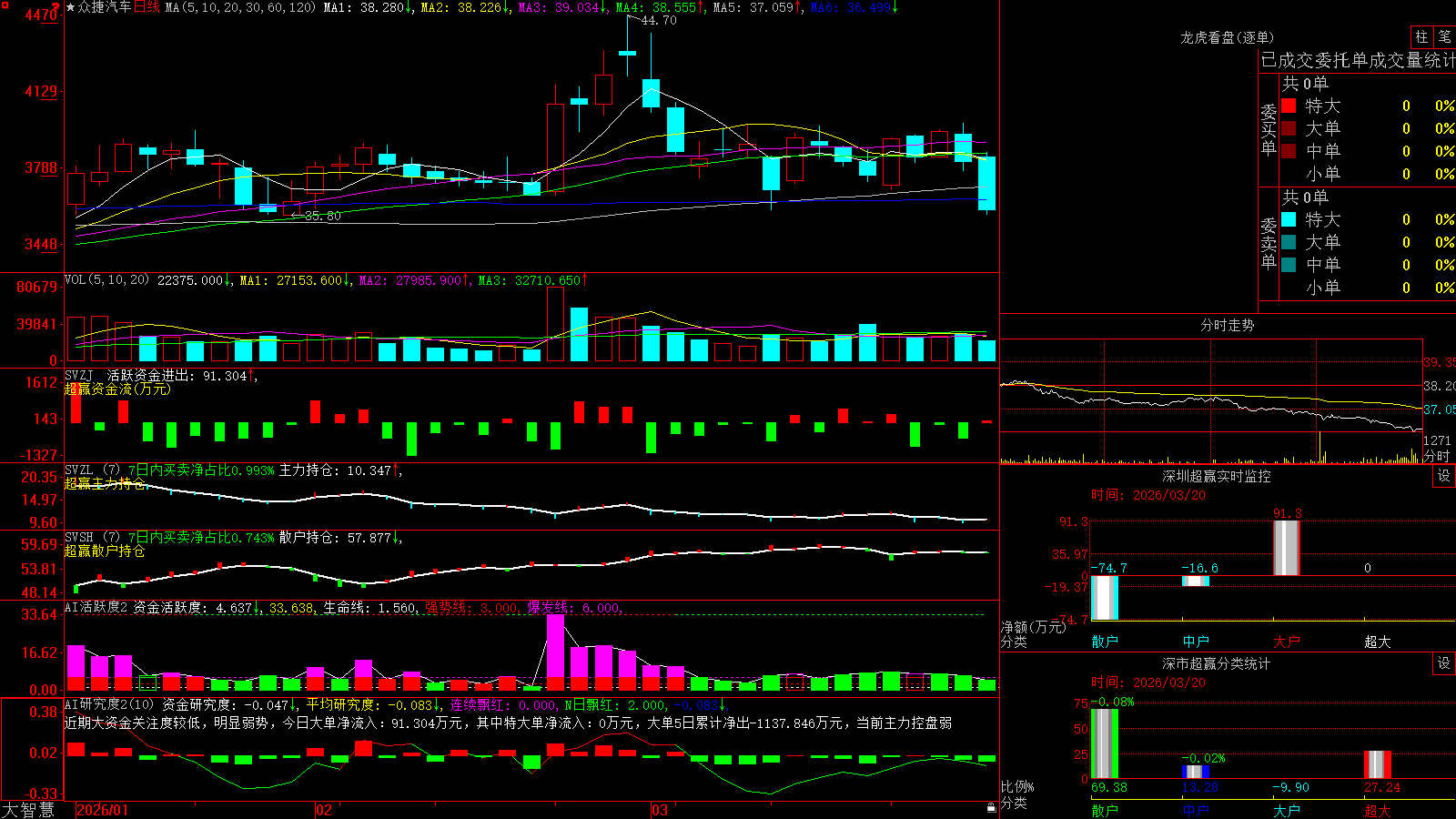Select 散户 category in 深市超赢分类统计
The width and height of the screenshot is (1456, 819).
point(1105,810)
